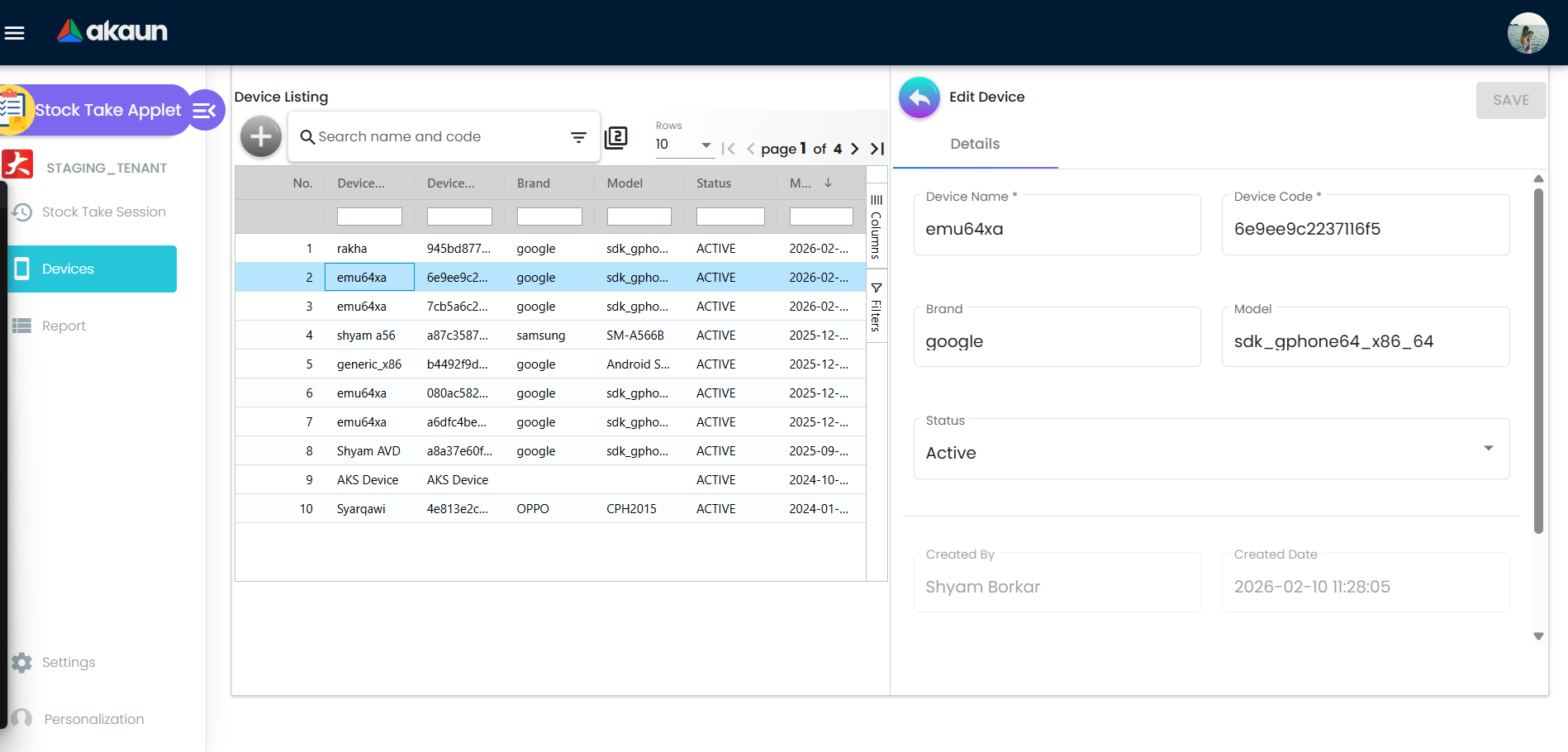This screenshot has width=1568, height=752.
Task: Click the back arrow on Edit Device
Action: [919, 97]
